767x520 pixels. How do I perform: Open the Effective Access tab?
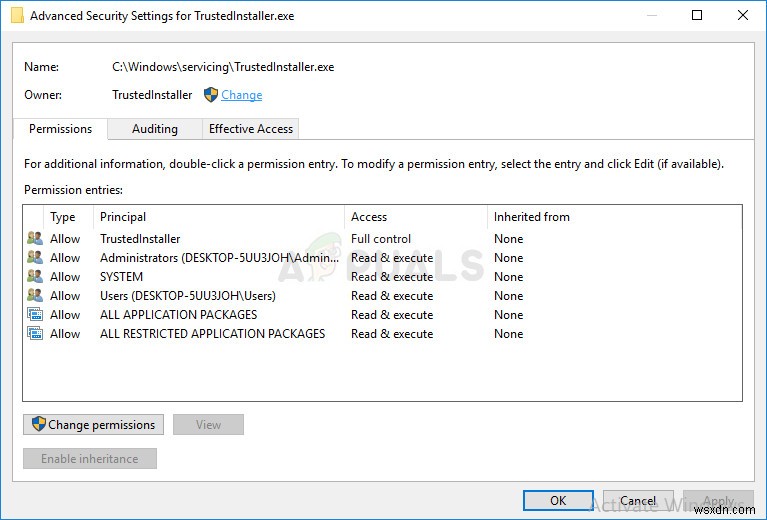pyautogui.click(x=250, y=129)
